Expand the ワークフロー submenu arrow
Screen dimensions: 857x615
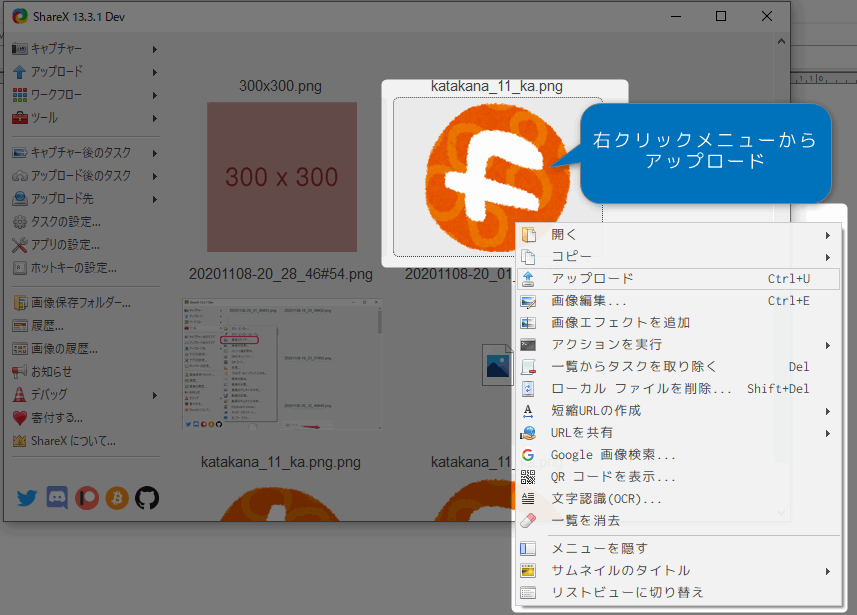pos(155,95)
